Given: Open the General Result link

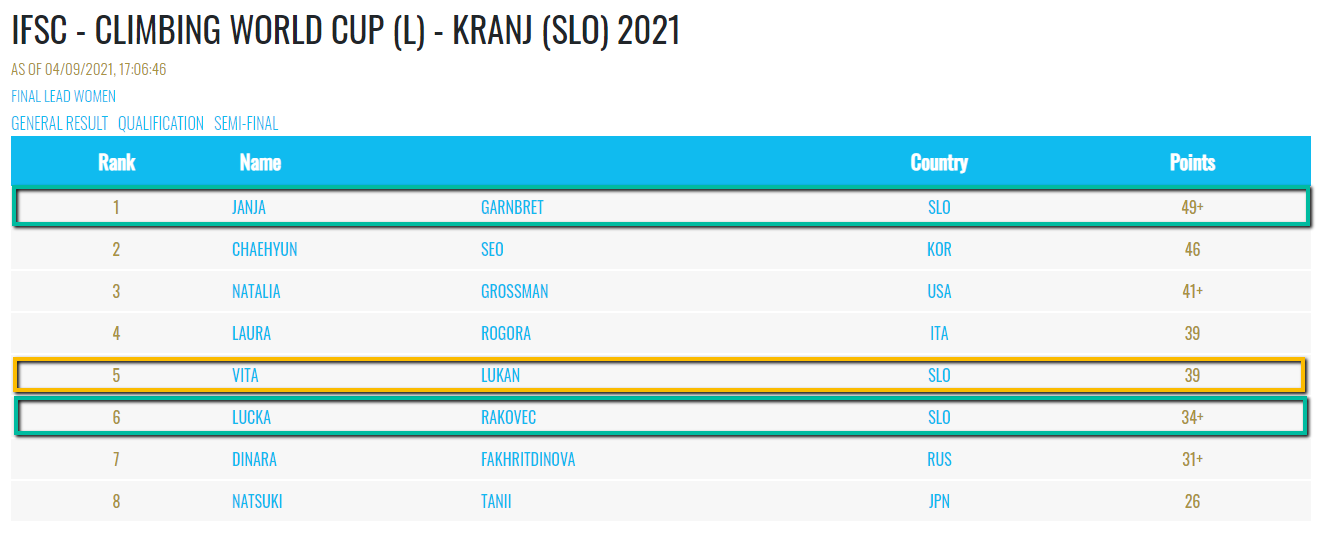Looking at the screenshot, I should pos(59,124).
